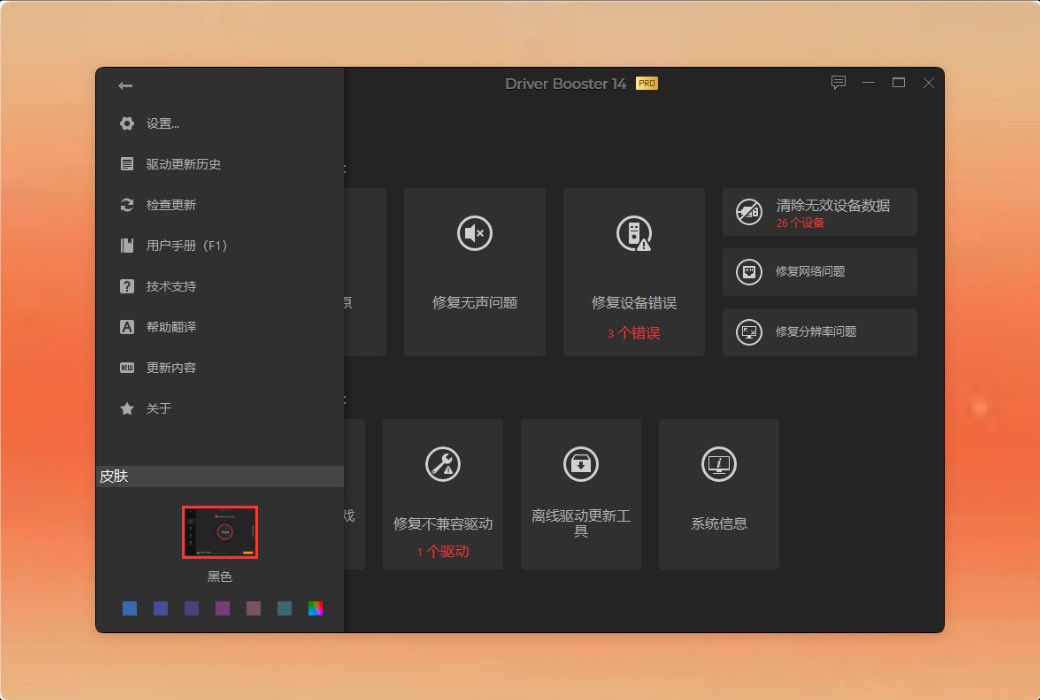The height and width of the screenshot is (700, 1040).
Task: Click the yellow PRO badge
Action: 647,84
